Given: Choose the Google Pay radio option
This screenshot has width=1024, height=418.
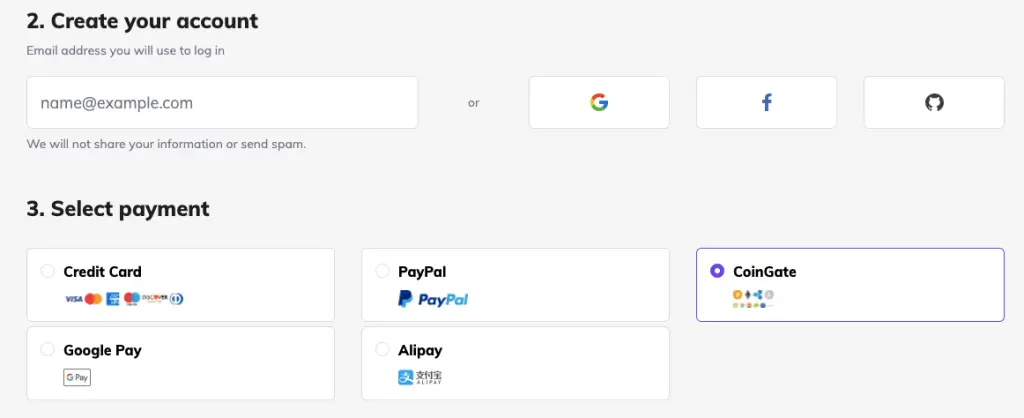Looking at the screenshot, I should click(47, 349).
